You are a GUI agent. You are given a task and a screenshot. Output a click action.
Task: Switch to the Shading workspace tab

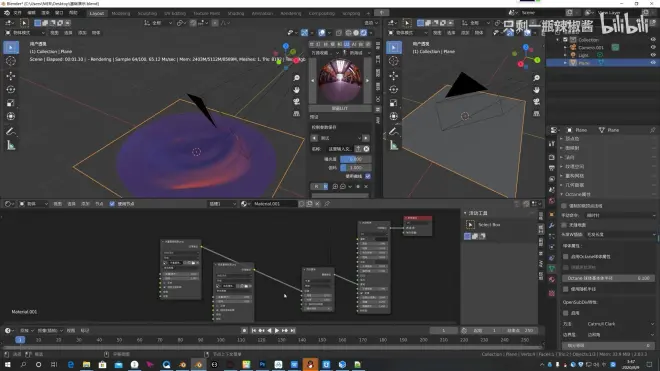236,13
